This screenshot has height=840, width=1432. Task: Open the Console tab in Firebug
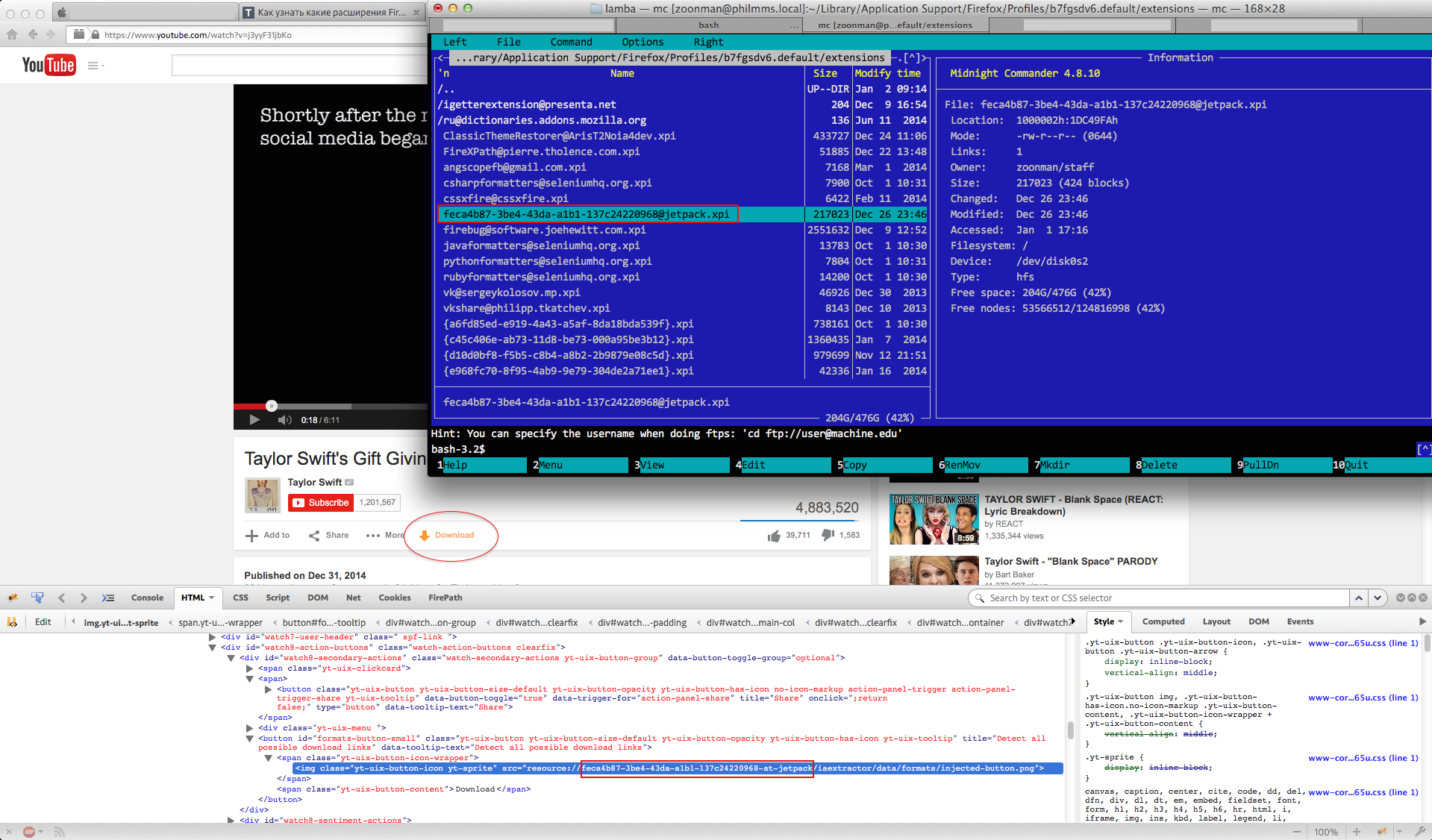(147, 598)
